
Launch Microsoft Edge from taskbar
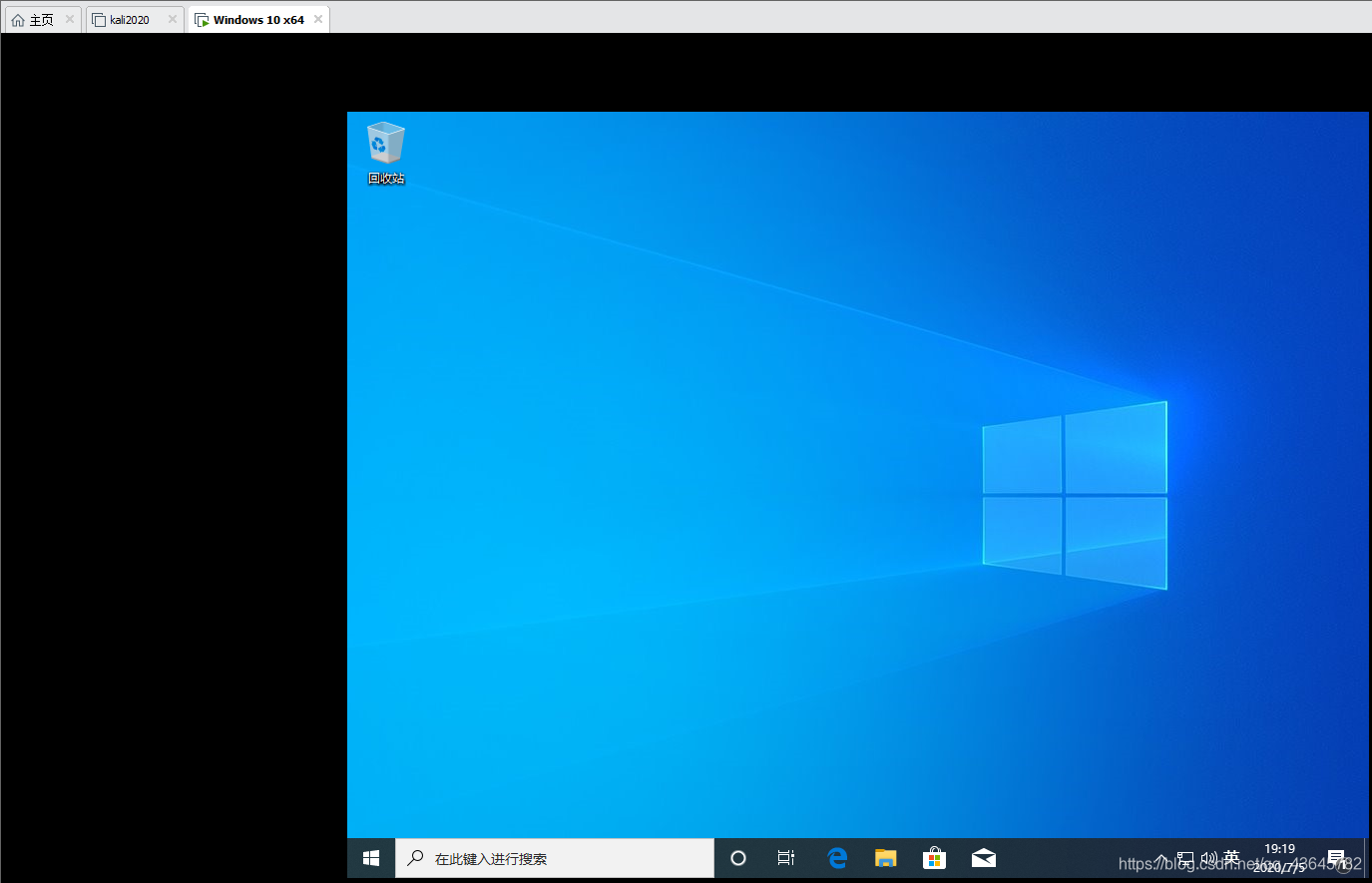(x=837, y=858)
